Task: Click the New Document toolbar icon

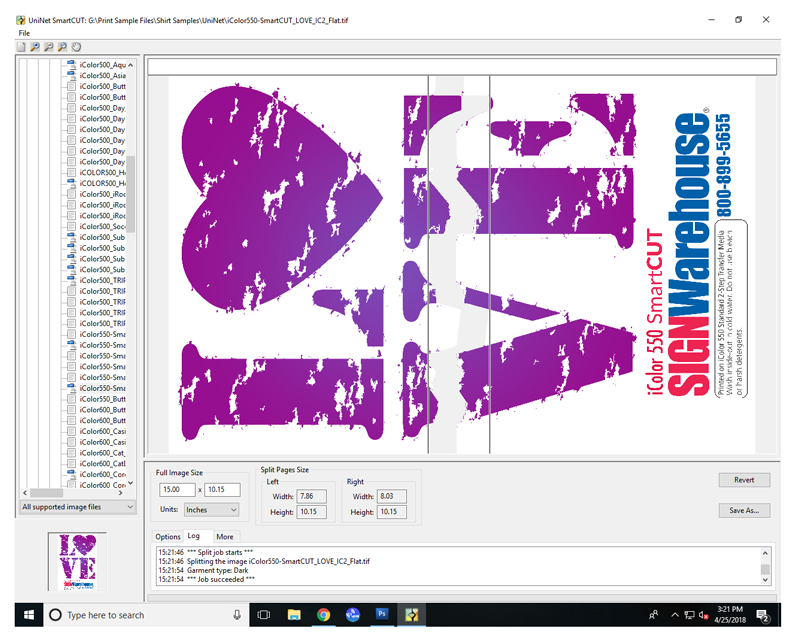Action: tap(21, 47)
